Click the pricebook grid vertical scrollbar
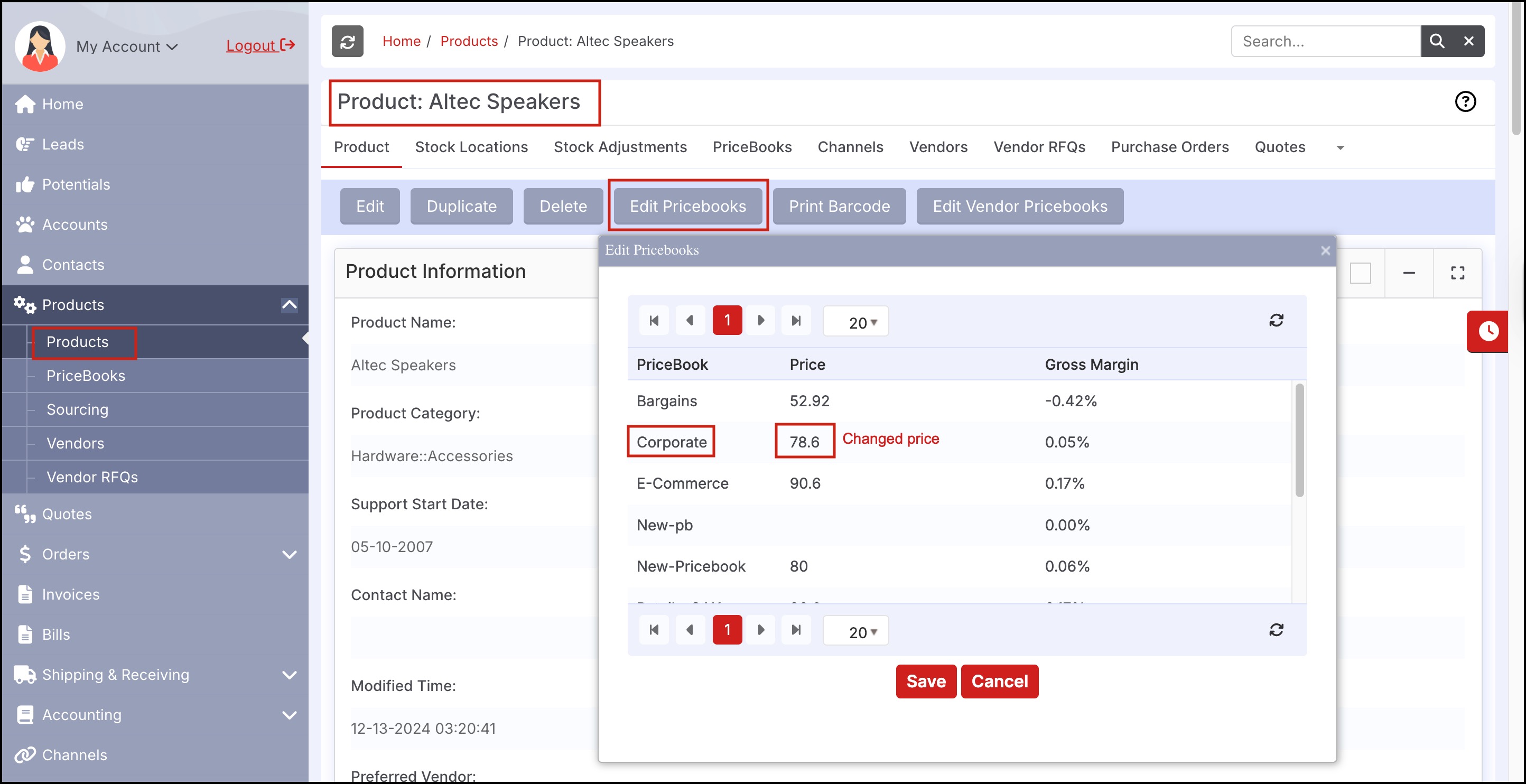 click(x=1299, y=440)
